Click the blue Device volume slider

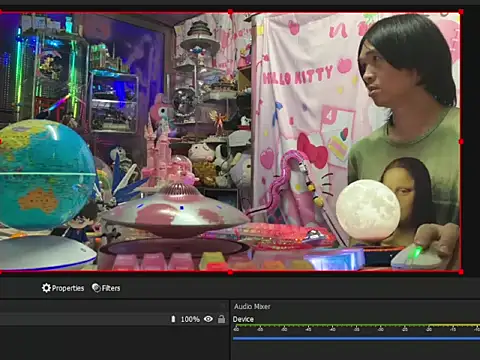[x=356, y=338]
